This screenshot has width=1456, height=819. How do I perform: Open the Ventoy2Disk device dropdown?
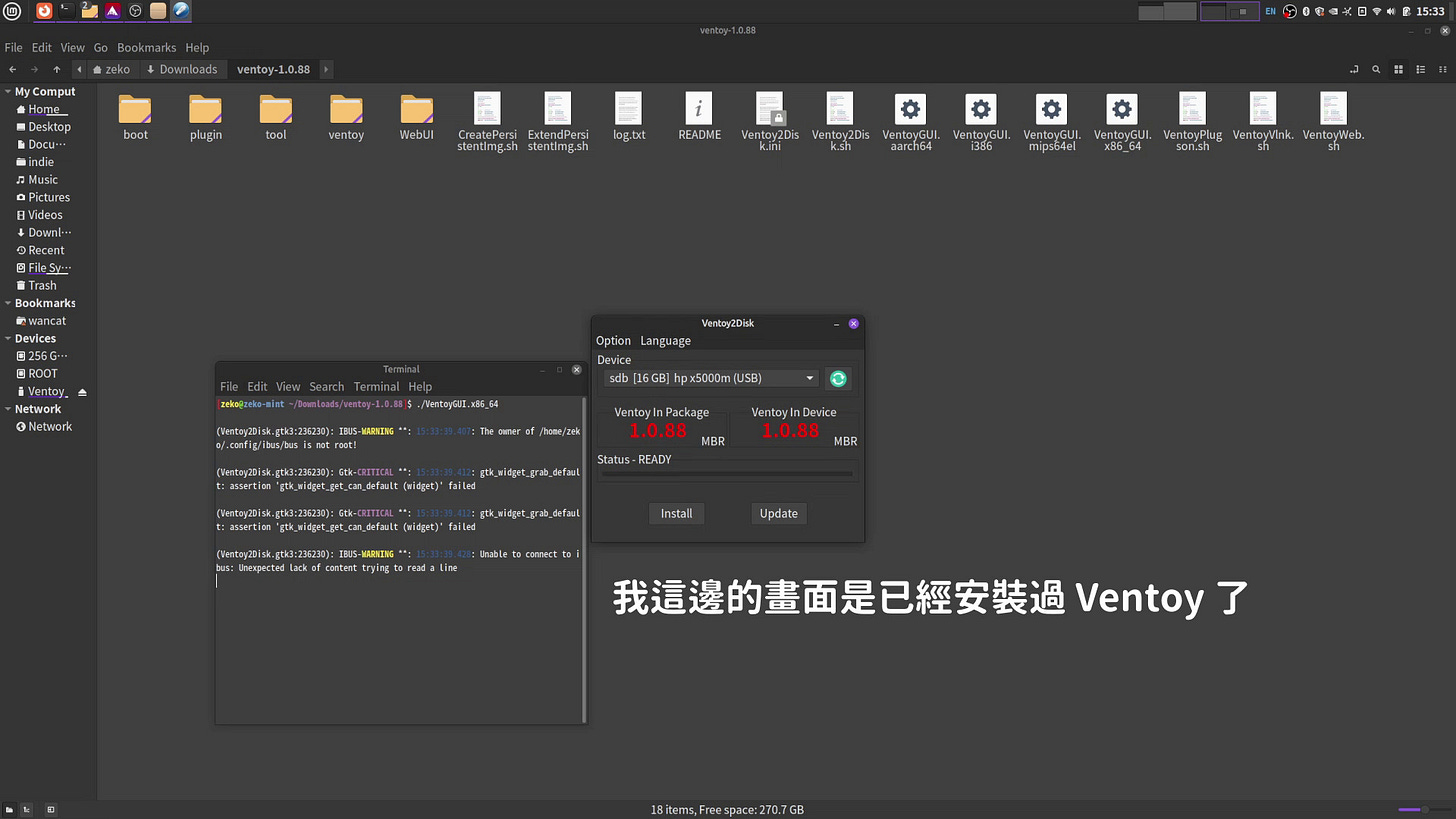pos(710,378)
